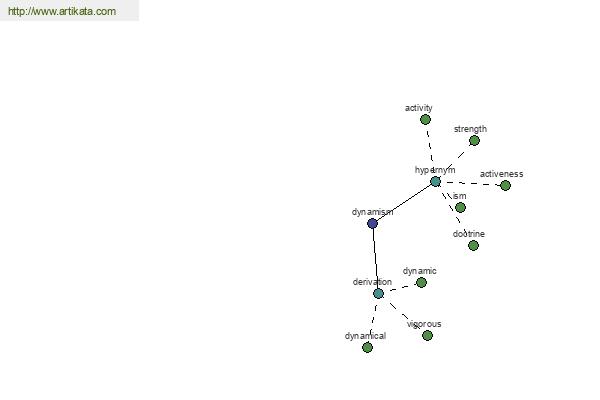
Task: Click the green vigorous node
Action: (x=427, y=335)
